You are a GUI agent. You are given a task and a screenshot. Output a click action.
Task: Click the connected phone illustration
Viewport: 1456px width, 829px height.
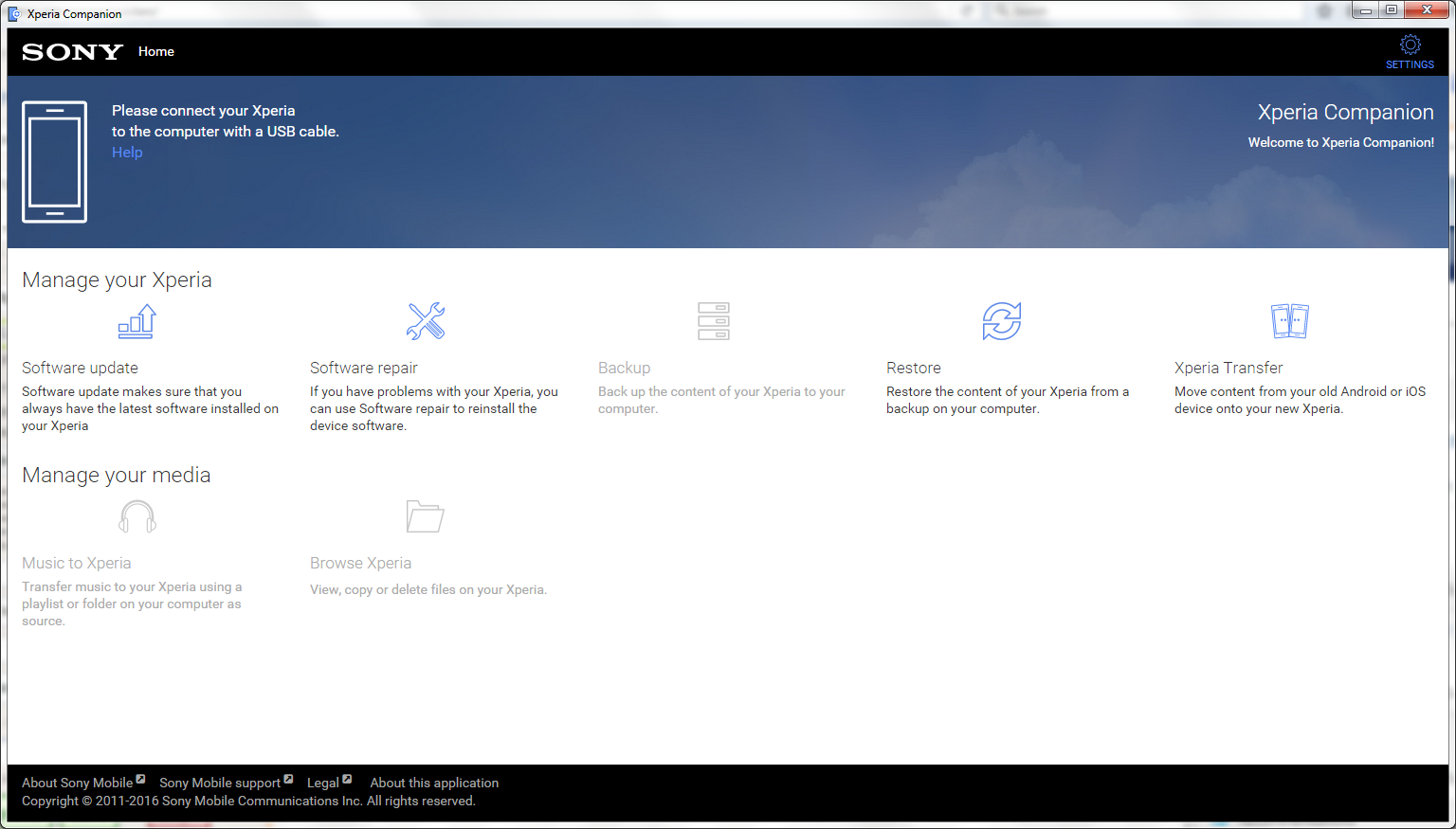coord(54,161)
